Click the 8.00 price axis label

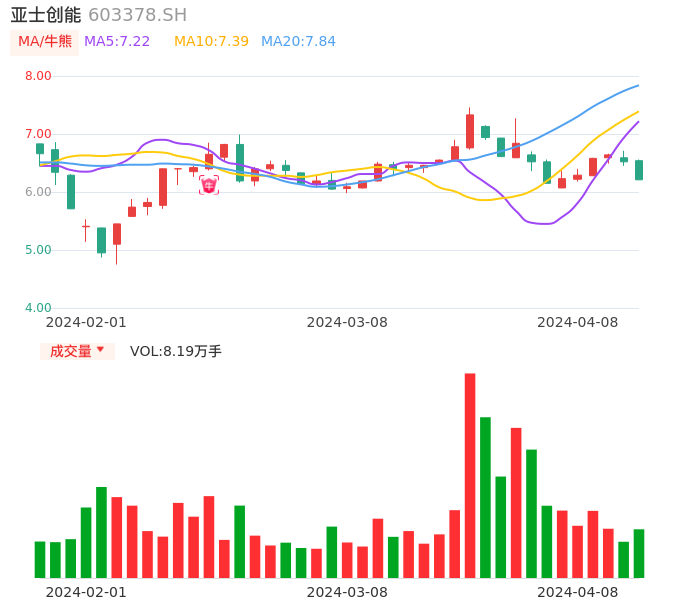tap(38, 76)
